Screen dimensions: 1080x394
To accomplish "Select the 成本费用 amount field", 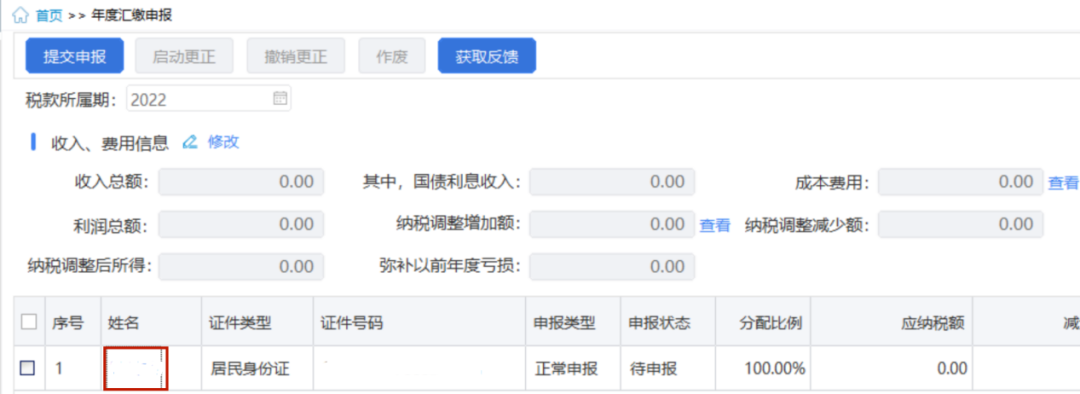I will tap(961, 183).
